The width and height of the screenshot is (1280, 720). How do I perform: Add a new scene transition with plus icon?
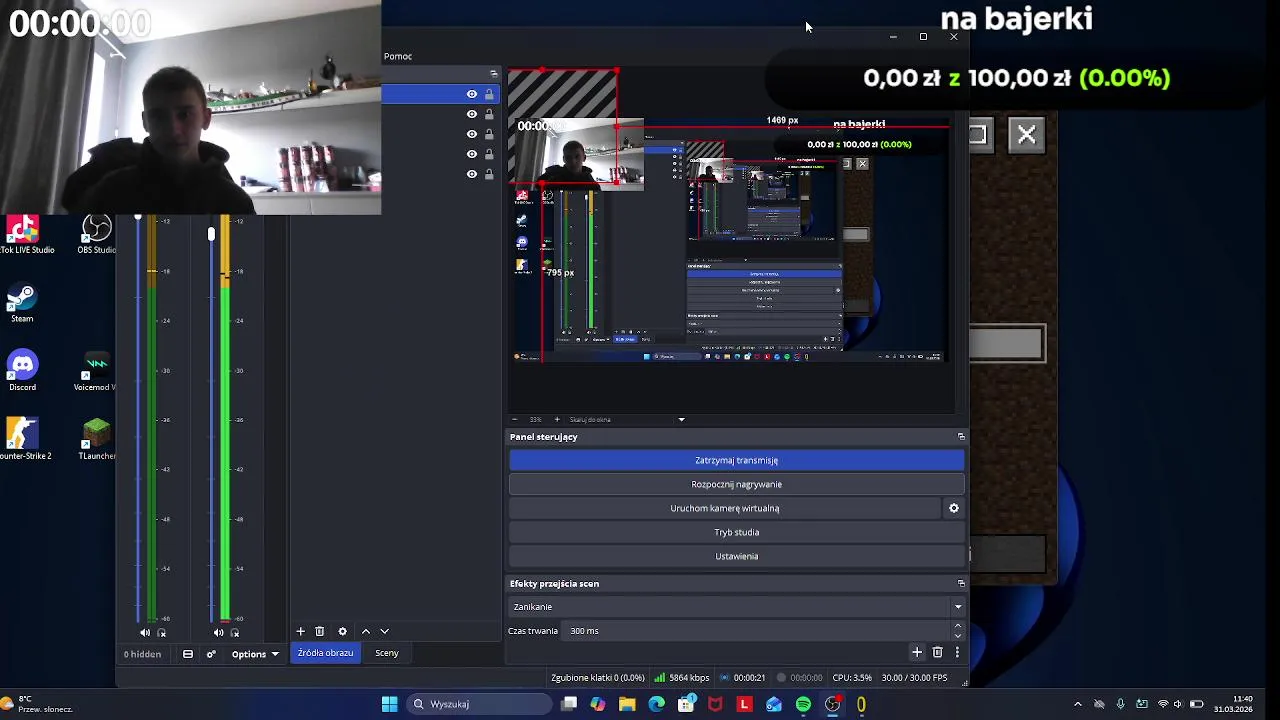click(917, 652)
